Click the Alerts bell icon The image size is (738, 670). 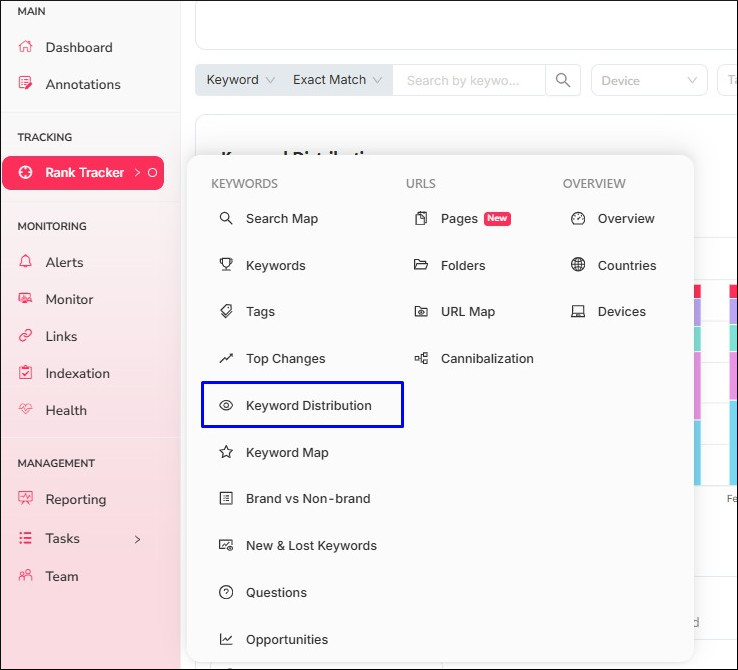pyautogui.click(x=25, y=261)
